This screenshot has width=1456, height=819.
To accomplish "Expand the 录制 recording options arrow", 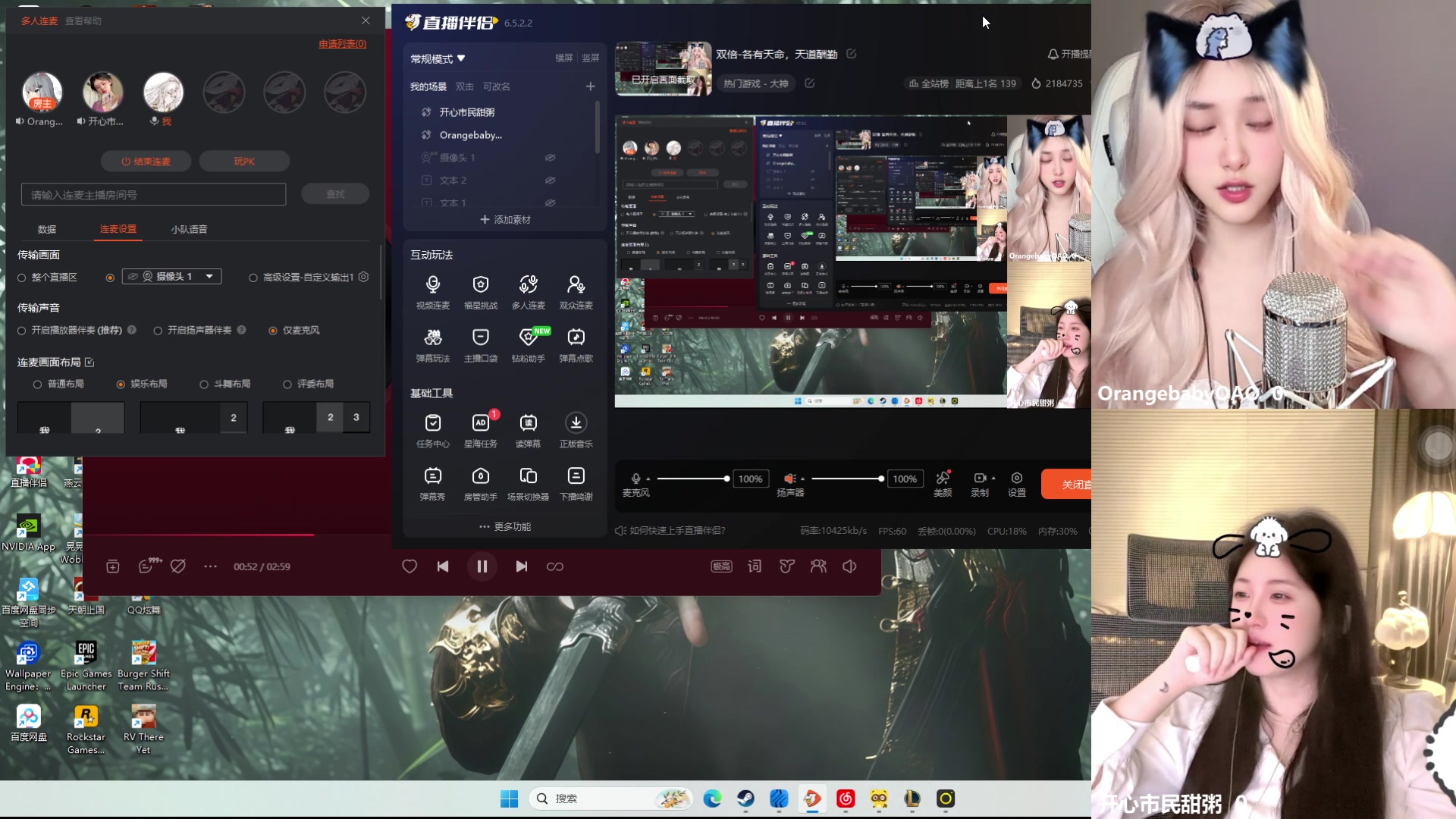I will (x=993, y=479).
